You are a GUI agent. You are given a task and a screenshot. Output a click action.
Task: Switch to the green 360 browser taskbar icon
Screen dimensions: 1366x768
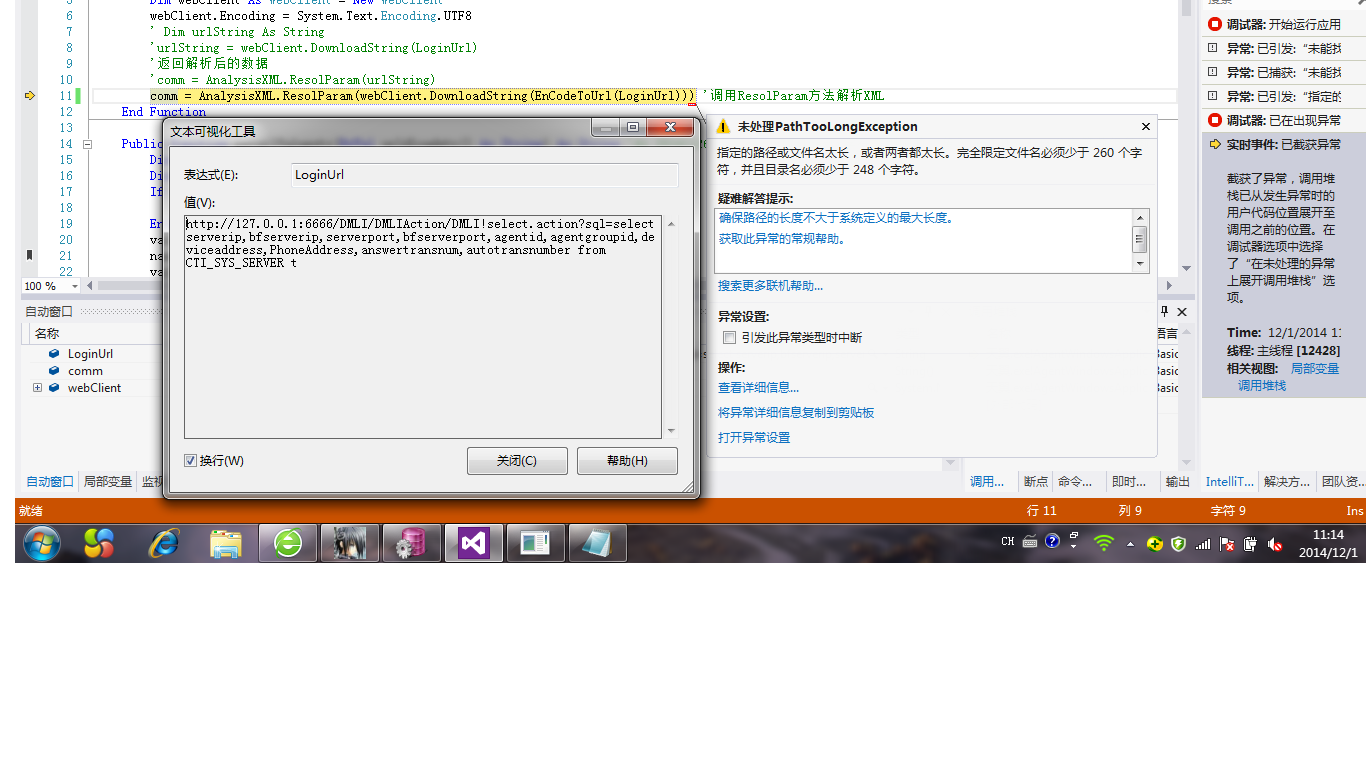pyautogui.click(x=288, y=543)
